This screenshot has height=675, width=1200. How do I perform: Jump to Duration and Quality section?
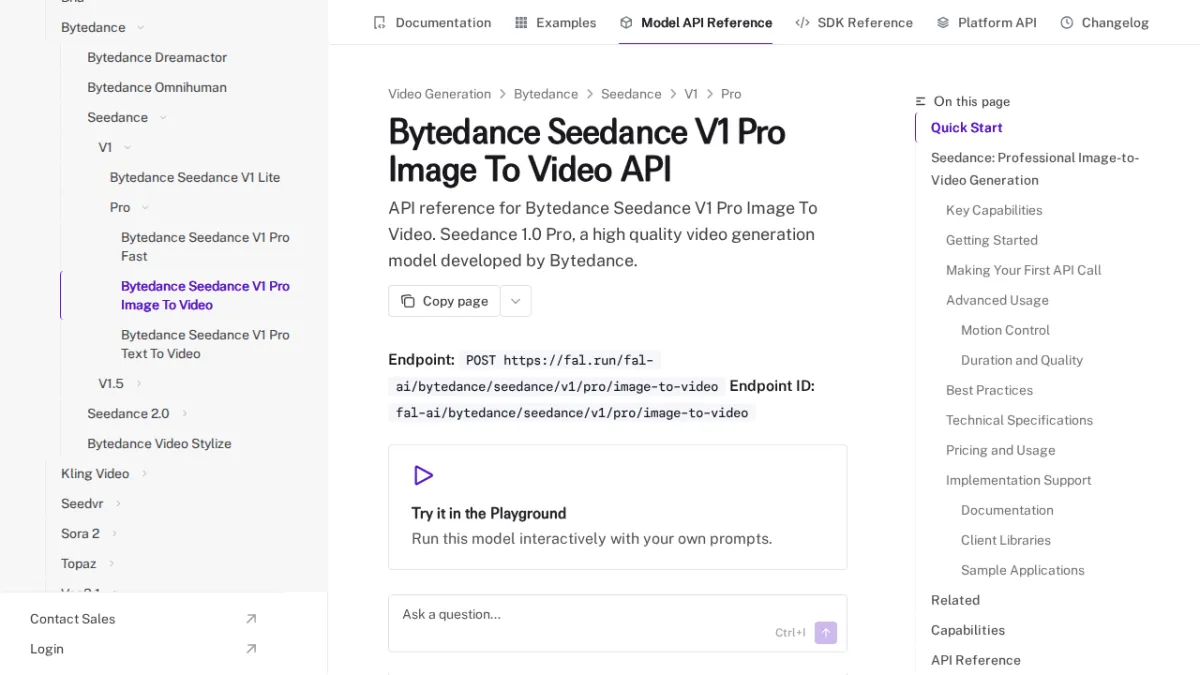1022,360
